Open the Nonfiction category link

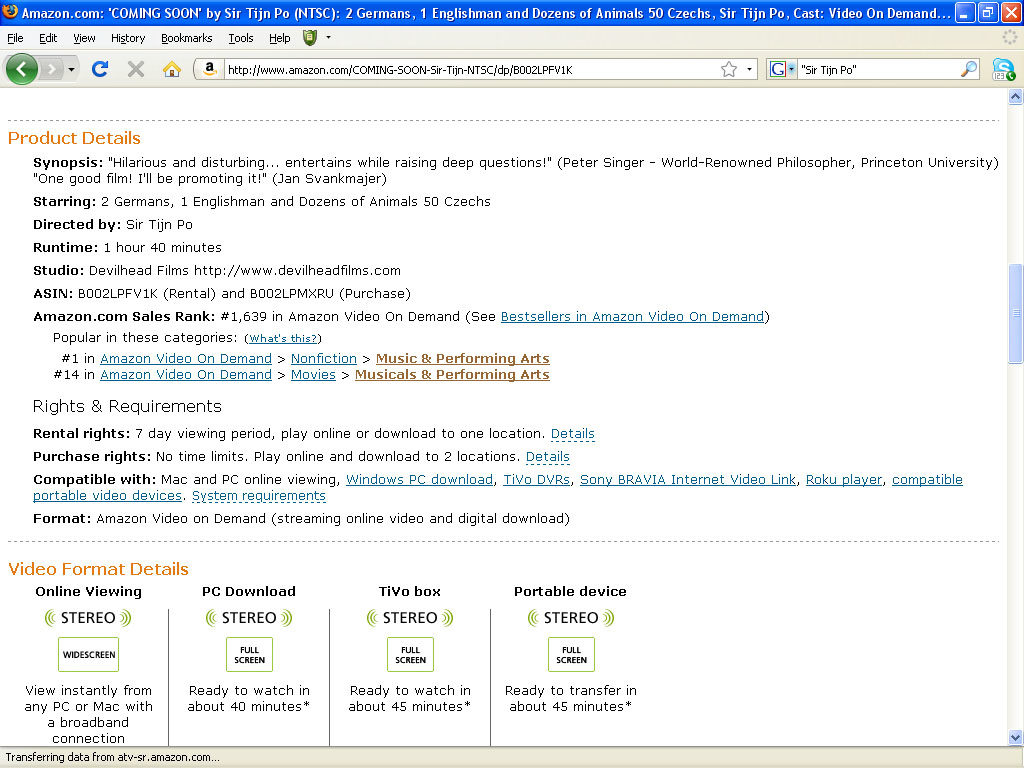[x=324, y=359]
